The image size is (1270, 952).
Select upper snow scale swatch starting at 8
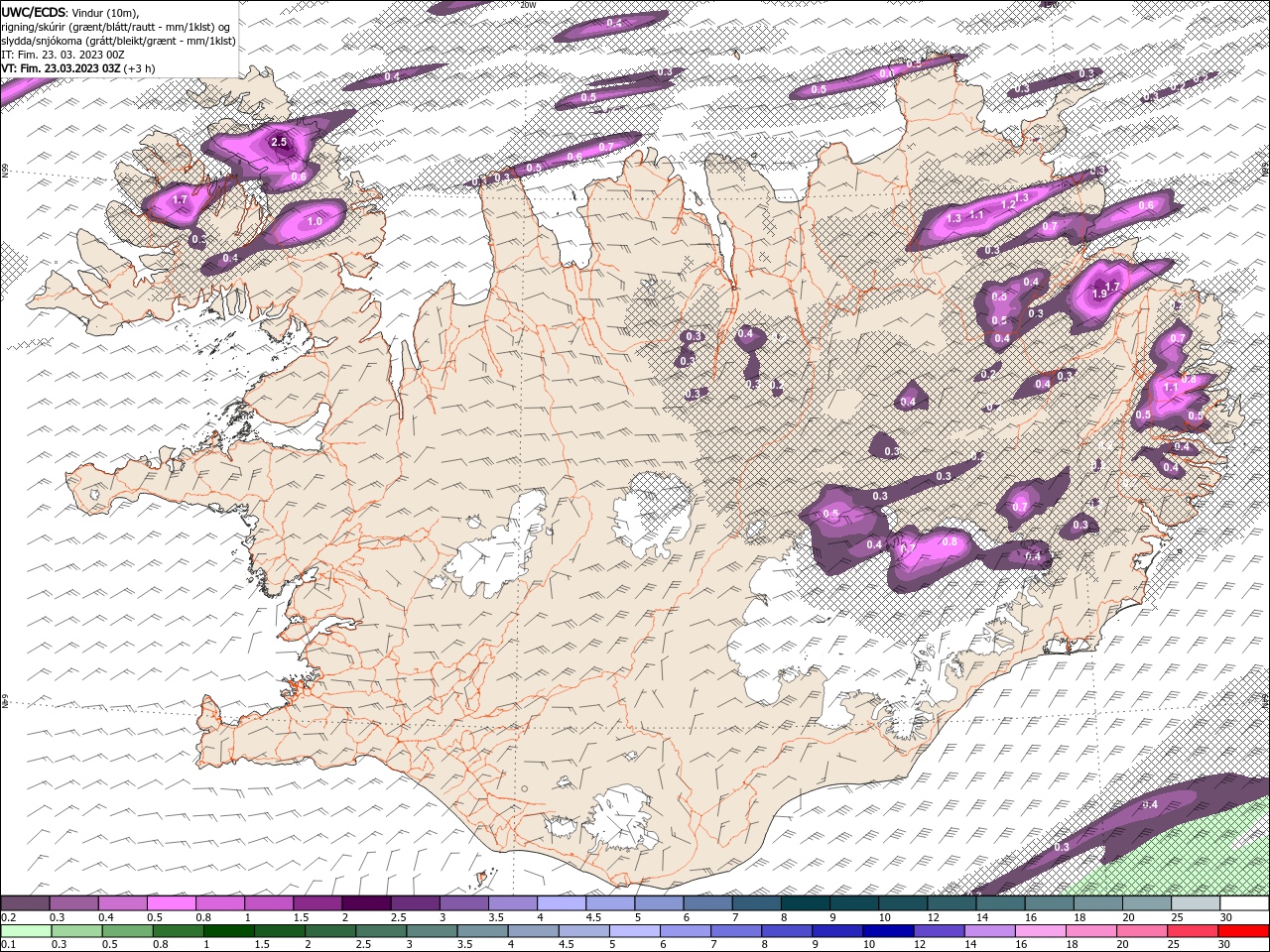click(x=805, y=903)
